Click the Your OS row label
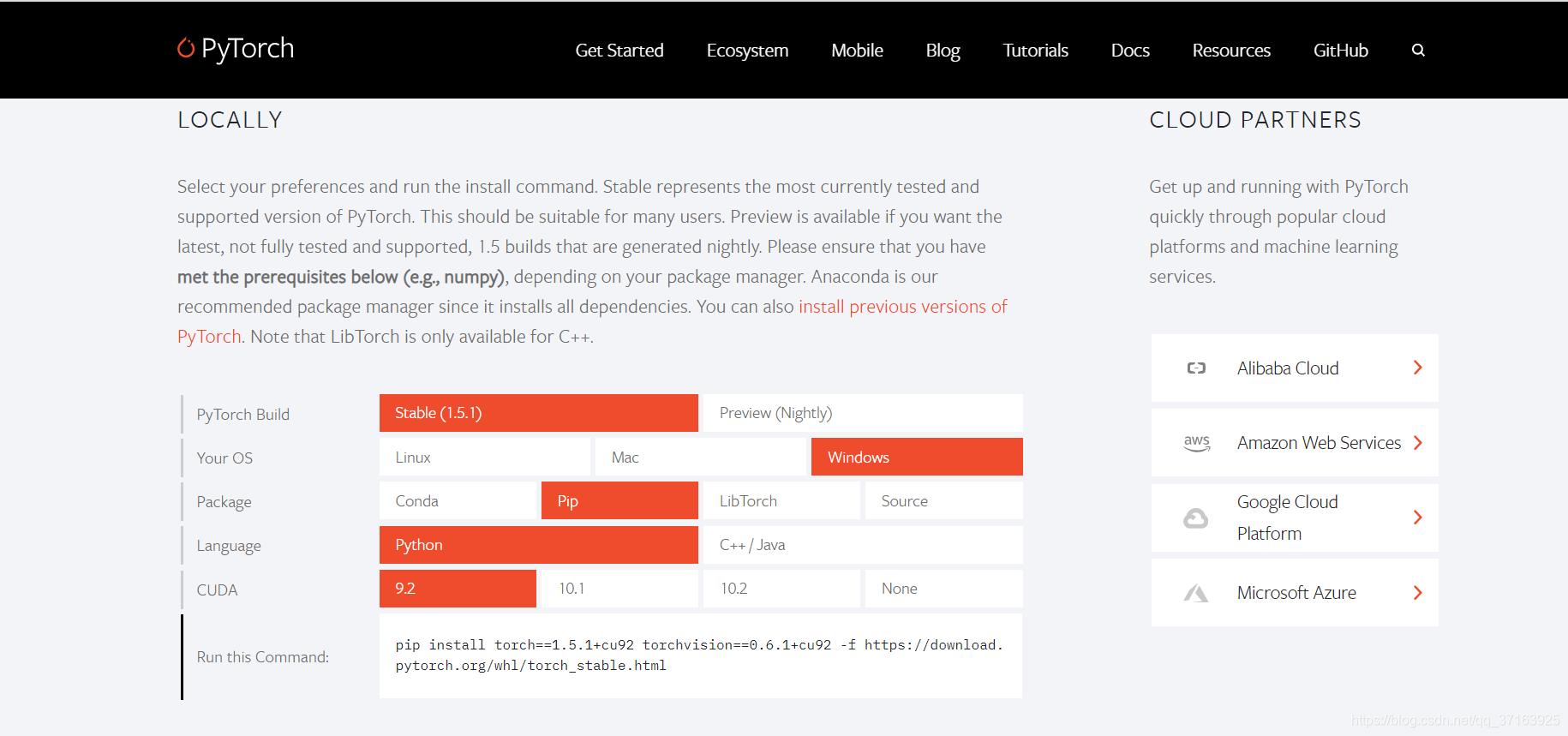The height and width of the screenshot is (736, 1568). [224, 458]
